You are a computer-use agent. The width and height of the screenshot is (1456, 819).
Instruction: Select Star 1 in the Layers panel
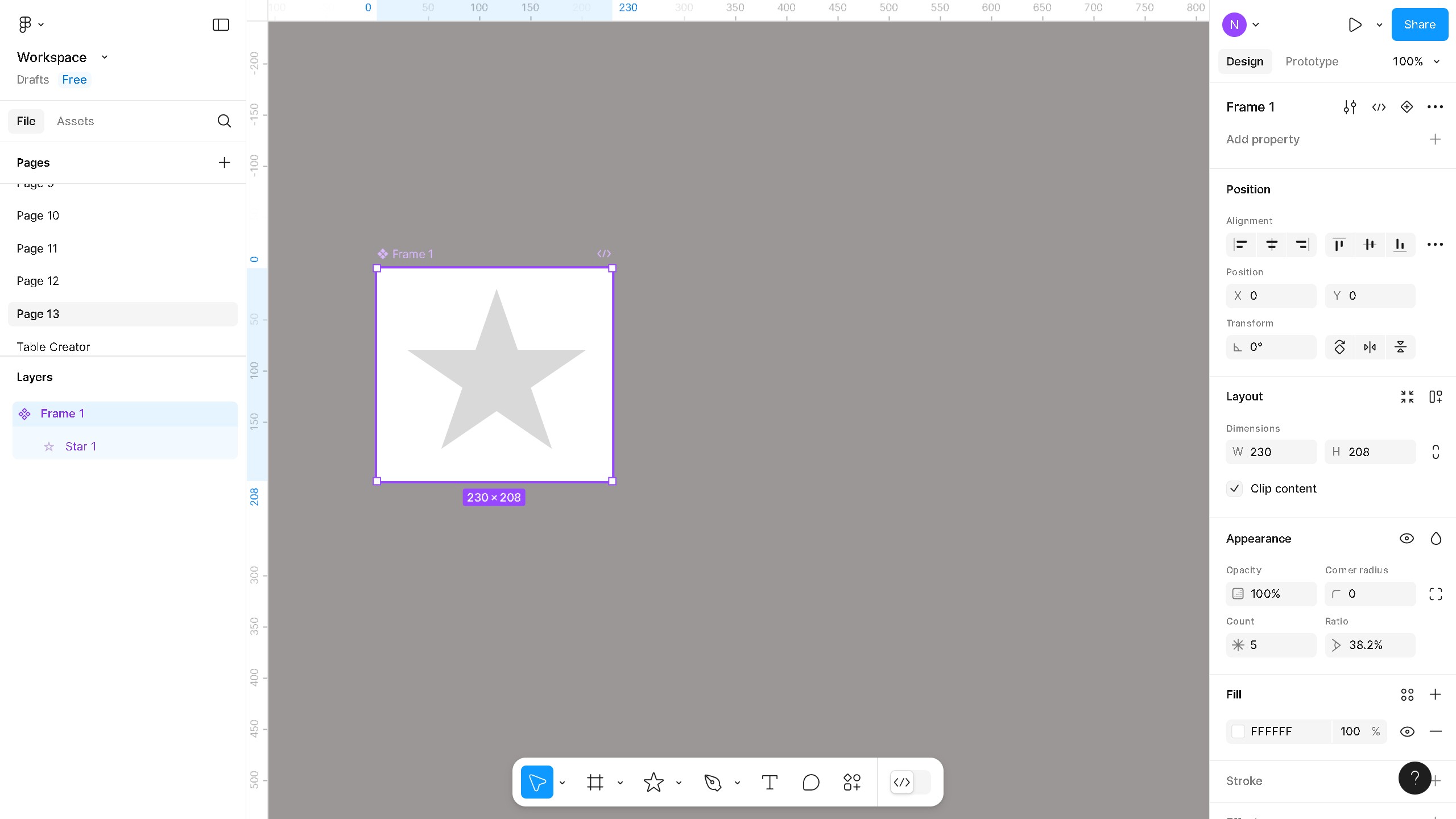tap(81, 446)
